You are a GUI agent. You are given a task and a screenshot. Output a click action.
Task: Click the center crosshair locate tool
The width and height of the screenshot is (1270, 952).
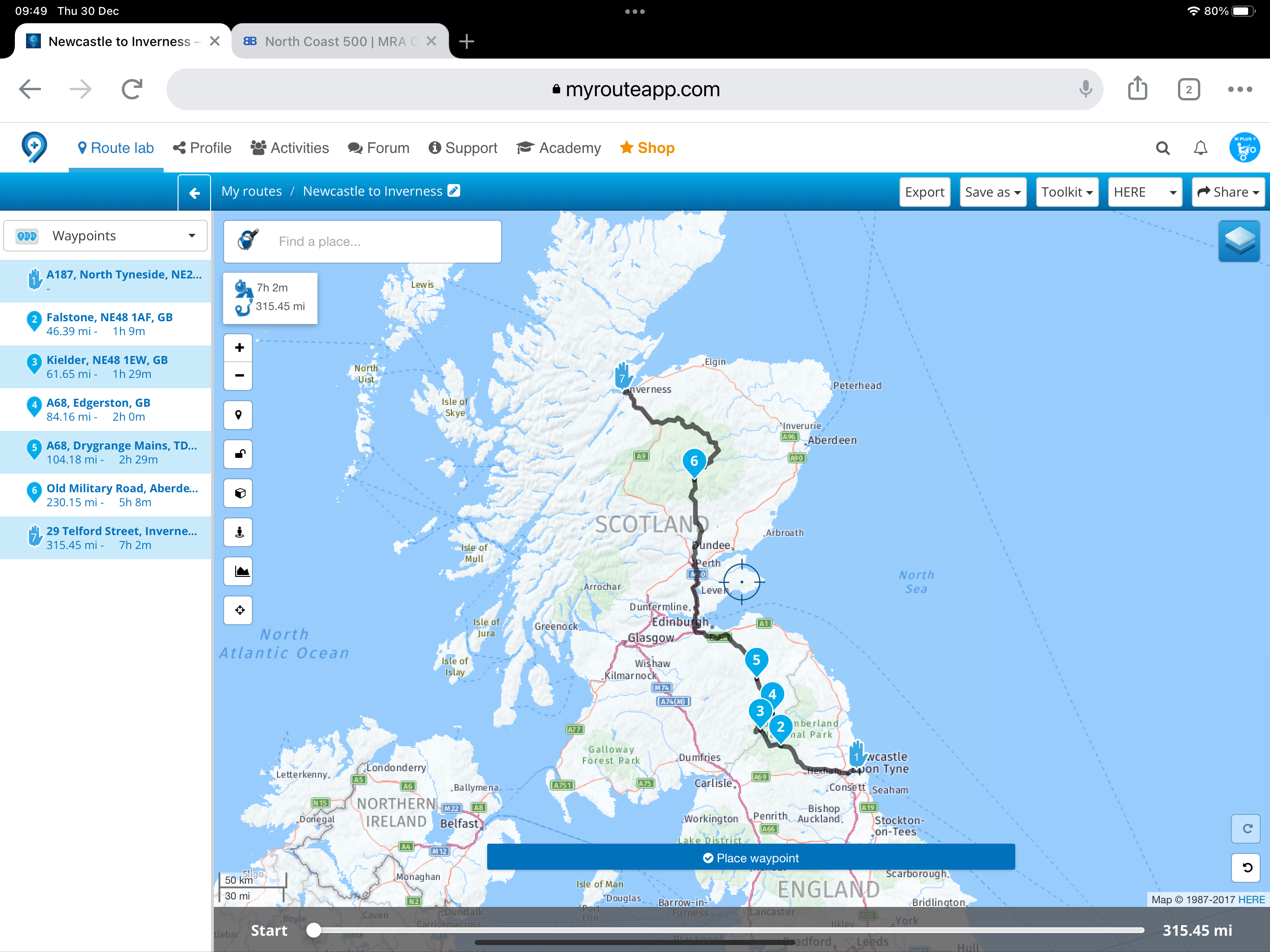(239, 610)
